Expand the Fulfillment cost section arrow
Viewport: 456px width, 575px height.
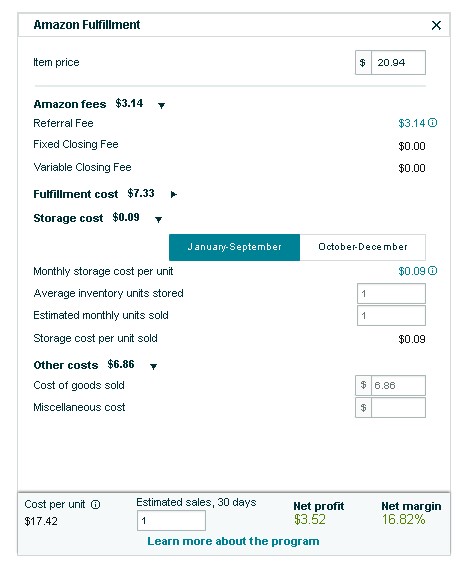pos(174,194)
